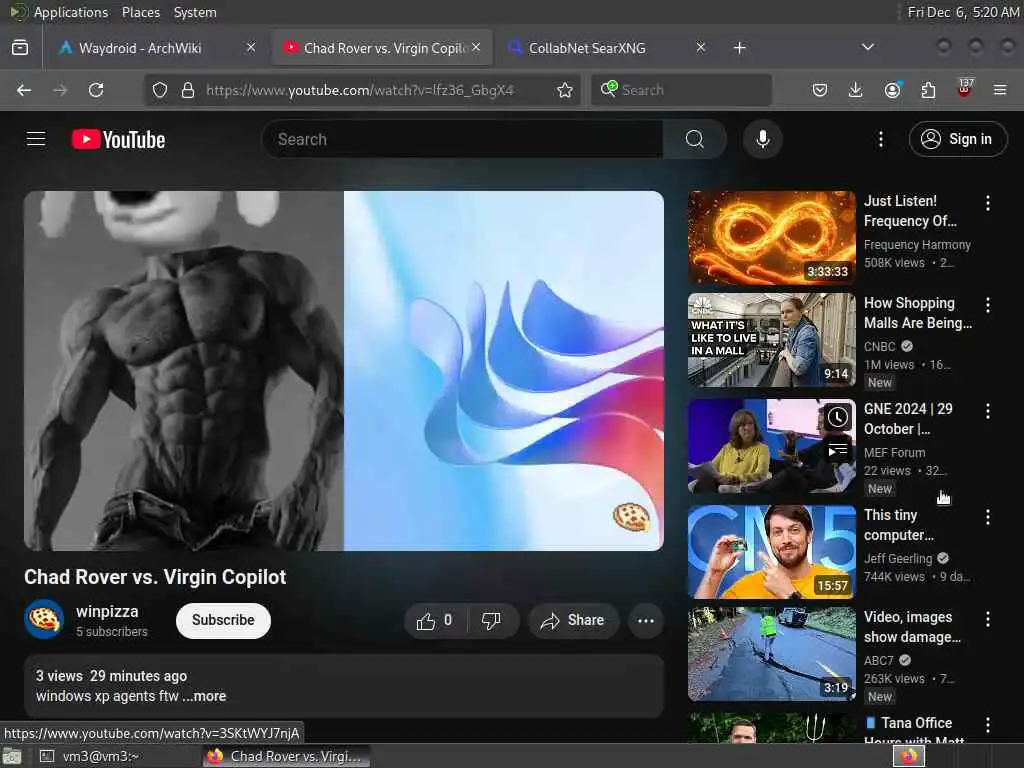Open the Frequency Harmony channel link
Image resolution: width=1024 pixels, height=768 pixels.
coord(917,245)
